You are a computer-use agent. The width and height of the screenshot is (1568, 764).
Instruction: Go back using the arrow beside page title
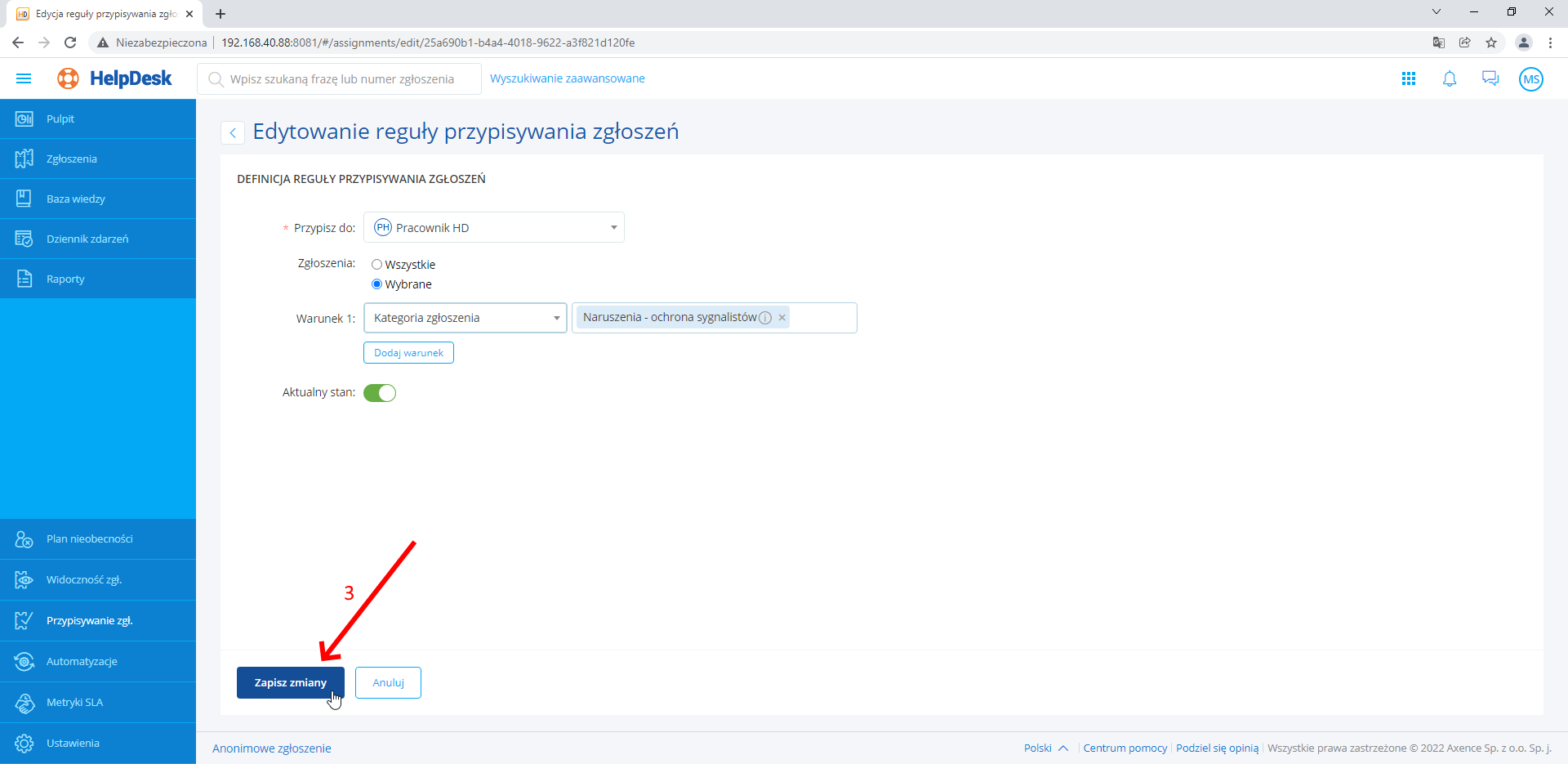tap(233, 132)
